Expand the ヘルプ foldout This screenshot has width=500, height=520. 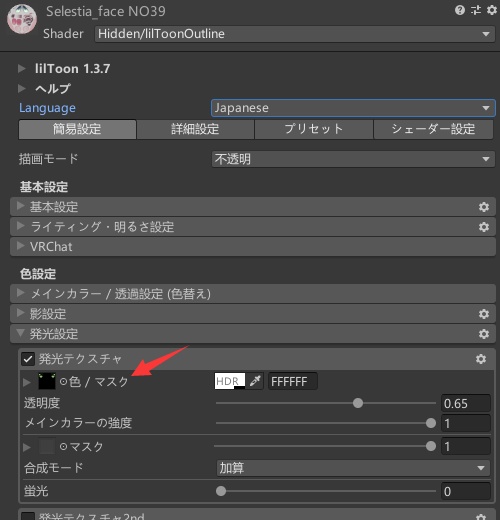tap(22, 88)
